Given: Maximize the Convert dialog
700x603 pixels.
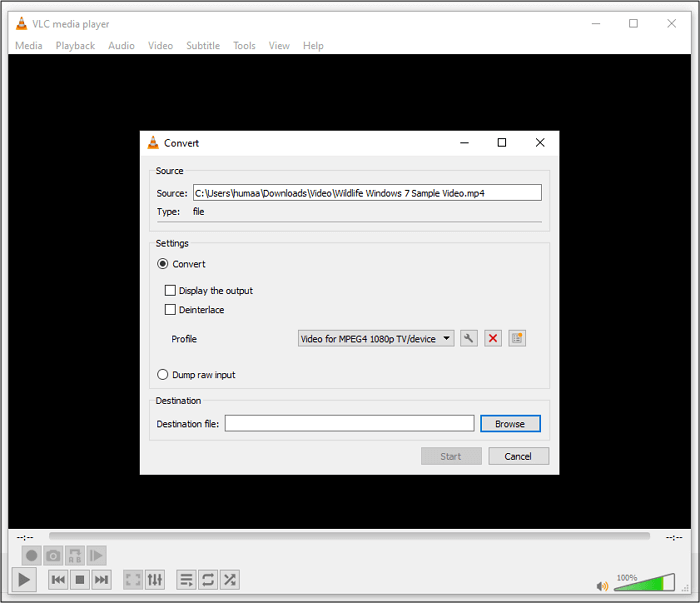Looking at the screenshot, I should pos(502,142).
